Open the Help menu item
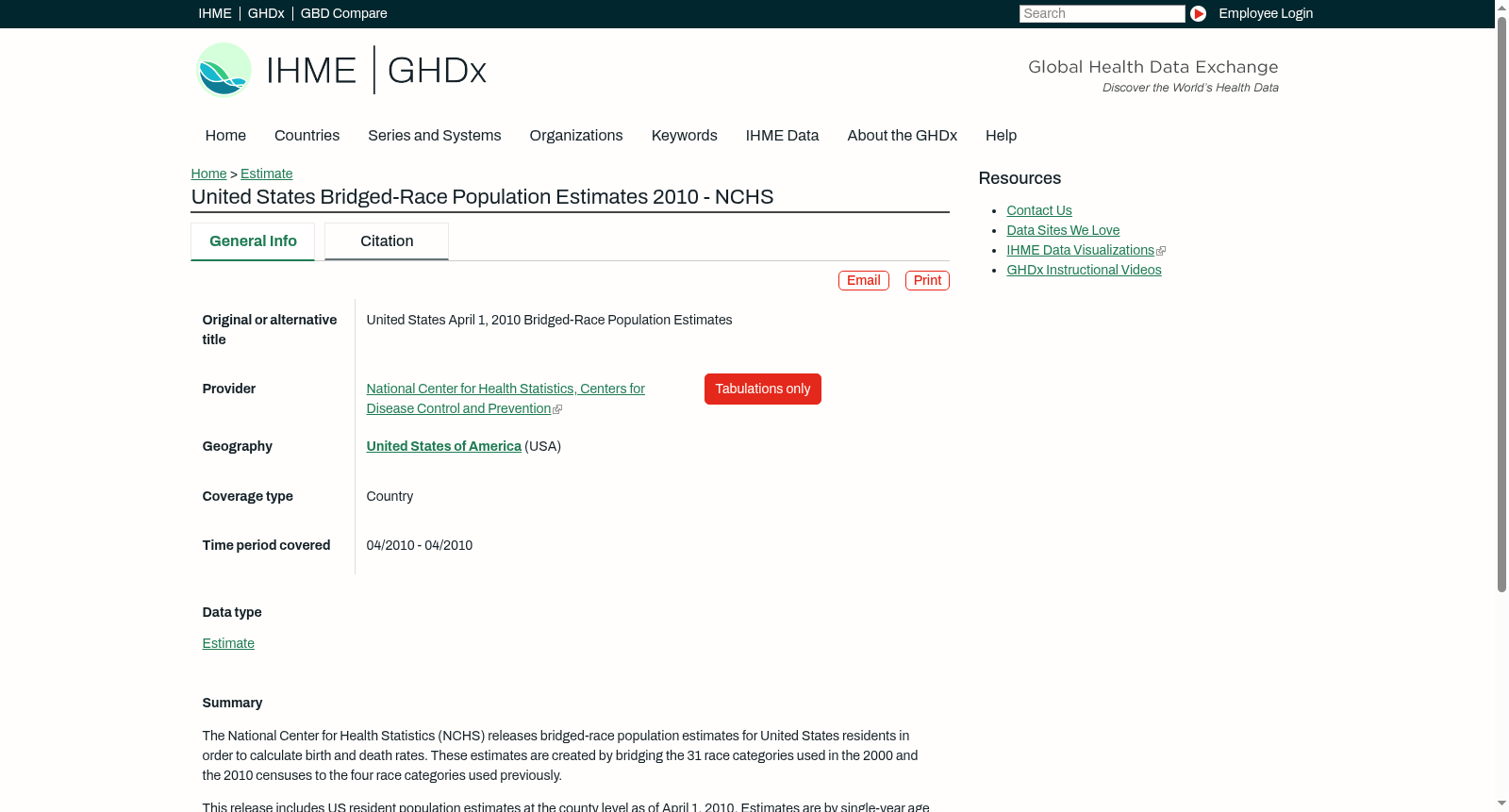Image resolution: width=1509 pixels, height=812 pixels. [x=1001, y=136]
